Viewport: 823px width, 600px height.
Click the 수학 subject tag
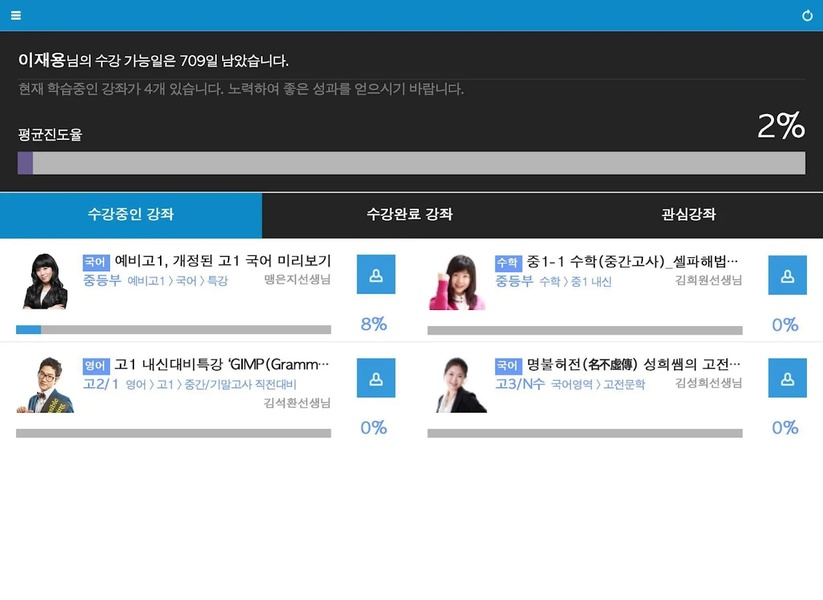pyautogui.click(x=508, y=262)
